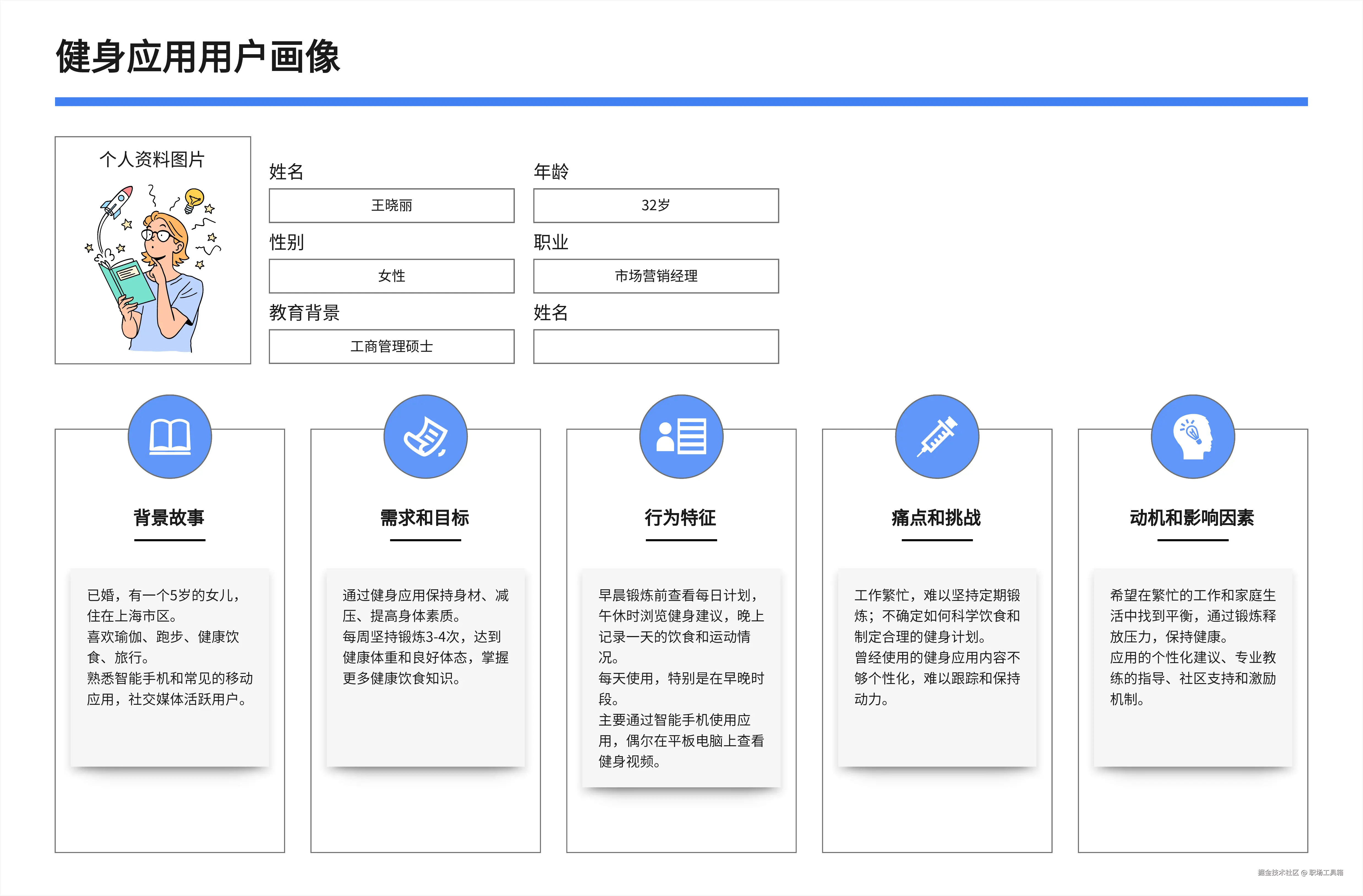Click the person-with-list icon above 行为特征
This screenshot has width=1363, height=896.
[x=681, y=436]
